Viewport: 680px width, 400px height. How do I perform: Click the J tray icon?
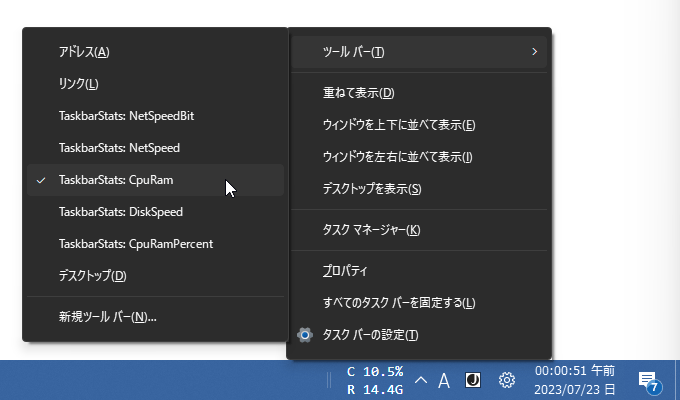(x=473, y=380)
